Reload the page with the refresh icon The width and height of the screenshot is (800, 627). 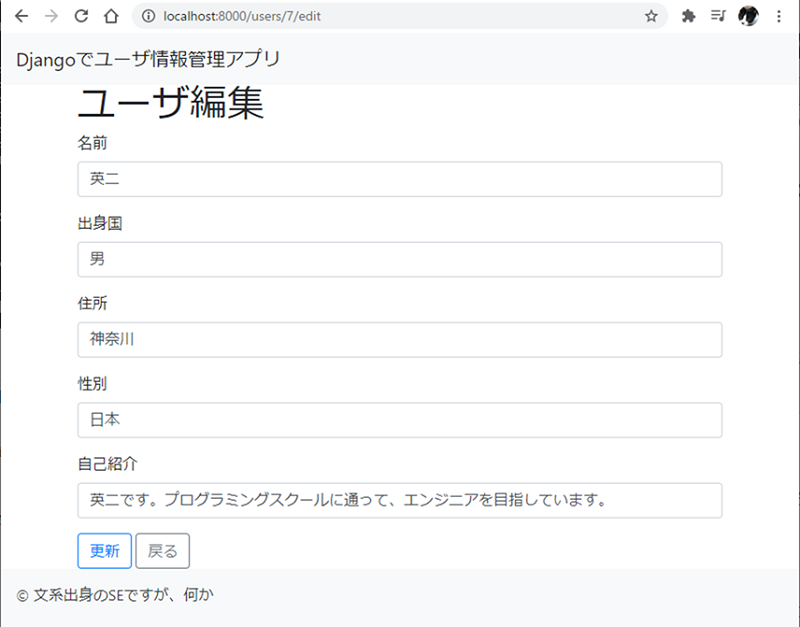[x=81, y=16]
